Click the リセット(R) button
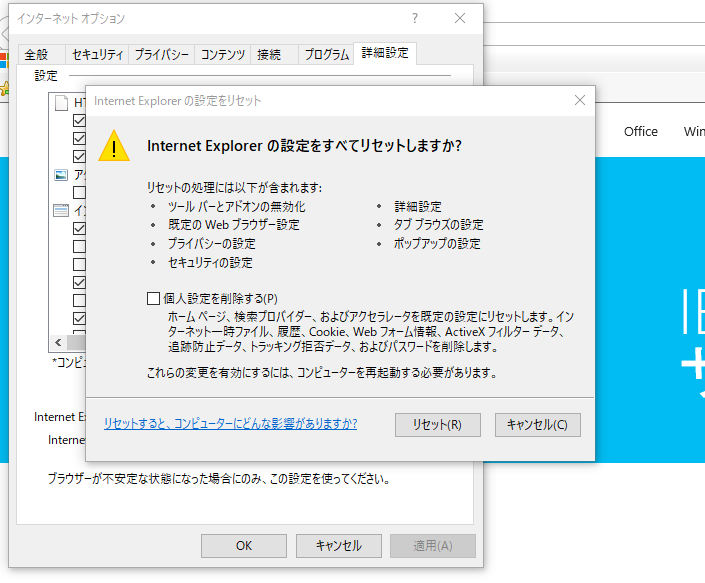This screenshot has width=705, height=583. tap(437, 425)
